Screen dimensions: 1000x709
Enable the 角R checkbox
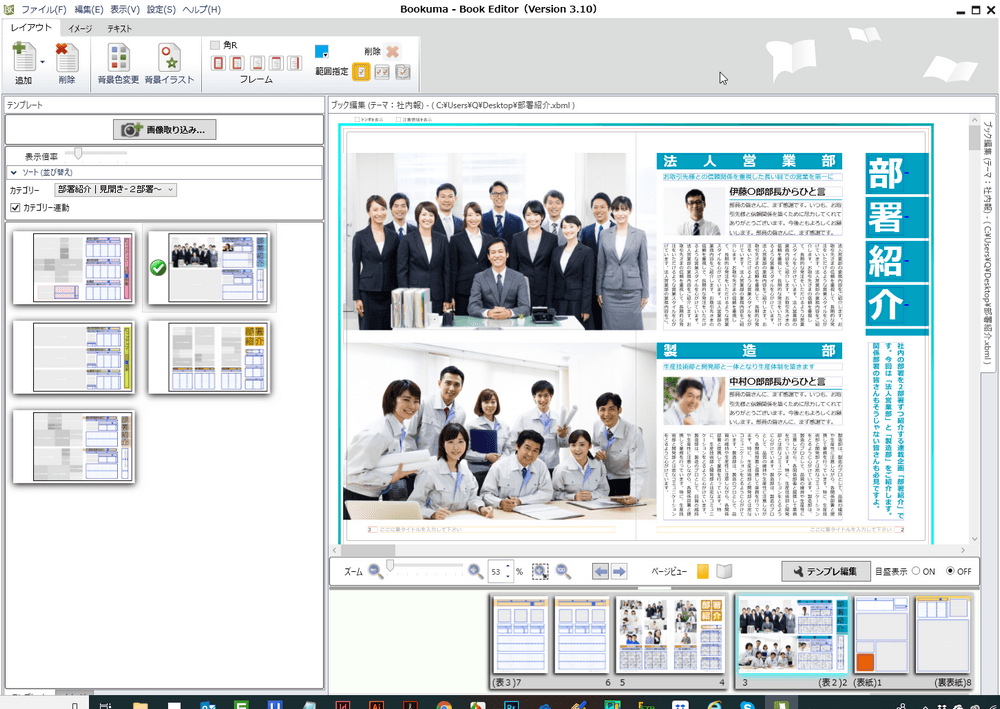pos(214,44)
